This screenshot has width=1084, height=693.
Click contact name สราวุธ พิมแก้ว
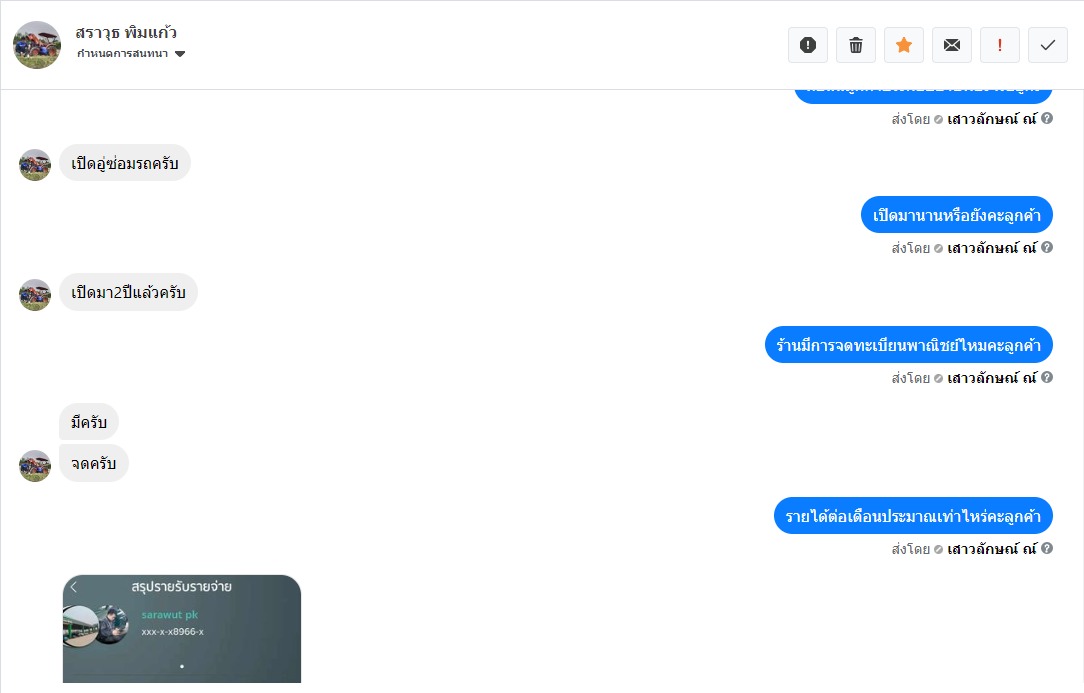click(x=126, y=33)
